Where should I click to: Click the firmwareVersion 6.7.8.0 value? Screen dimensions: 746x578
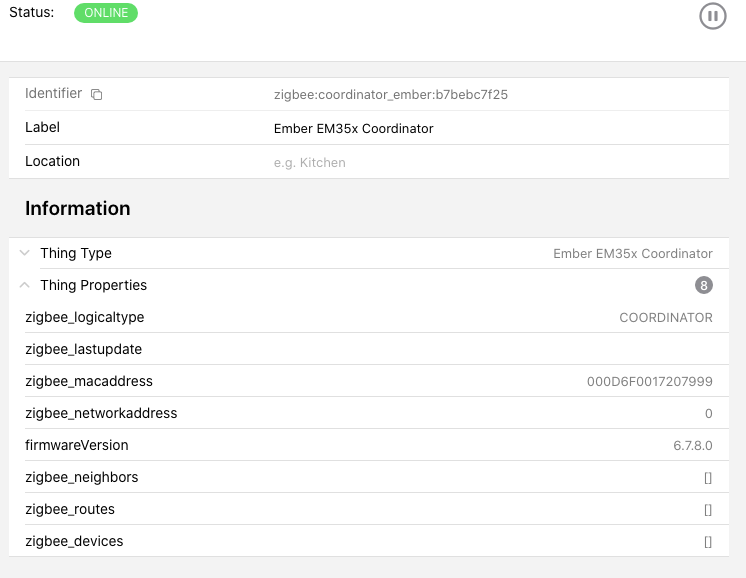692,446
